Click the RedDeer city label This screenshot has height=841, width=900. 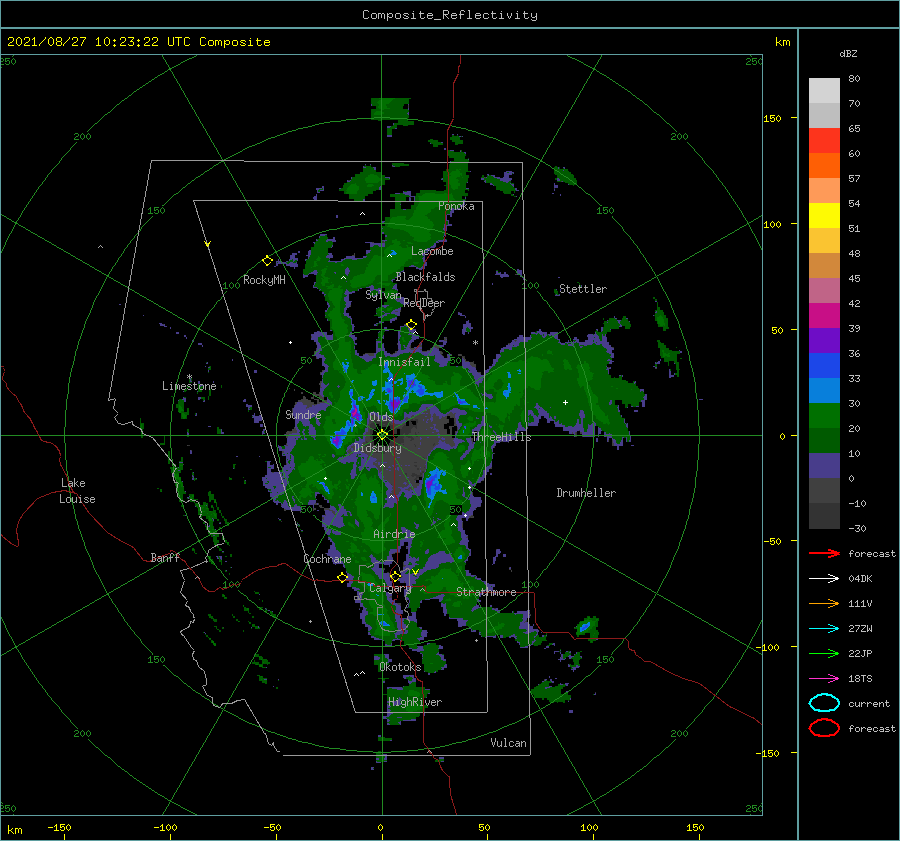point(424,303)
